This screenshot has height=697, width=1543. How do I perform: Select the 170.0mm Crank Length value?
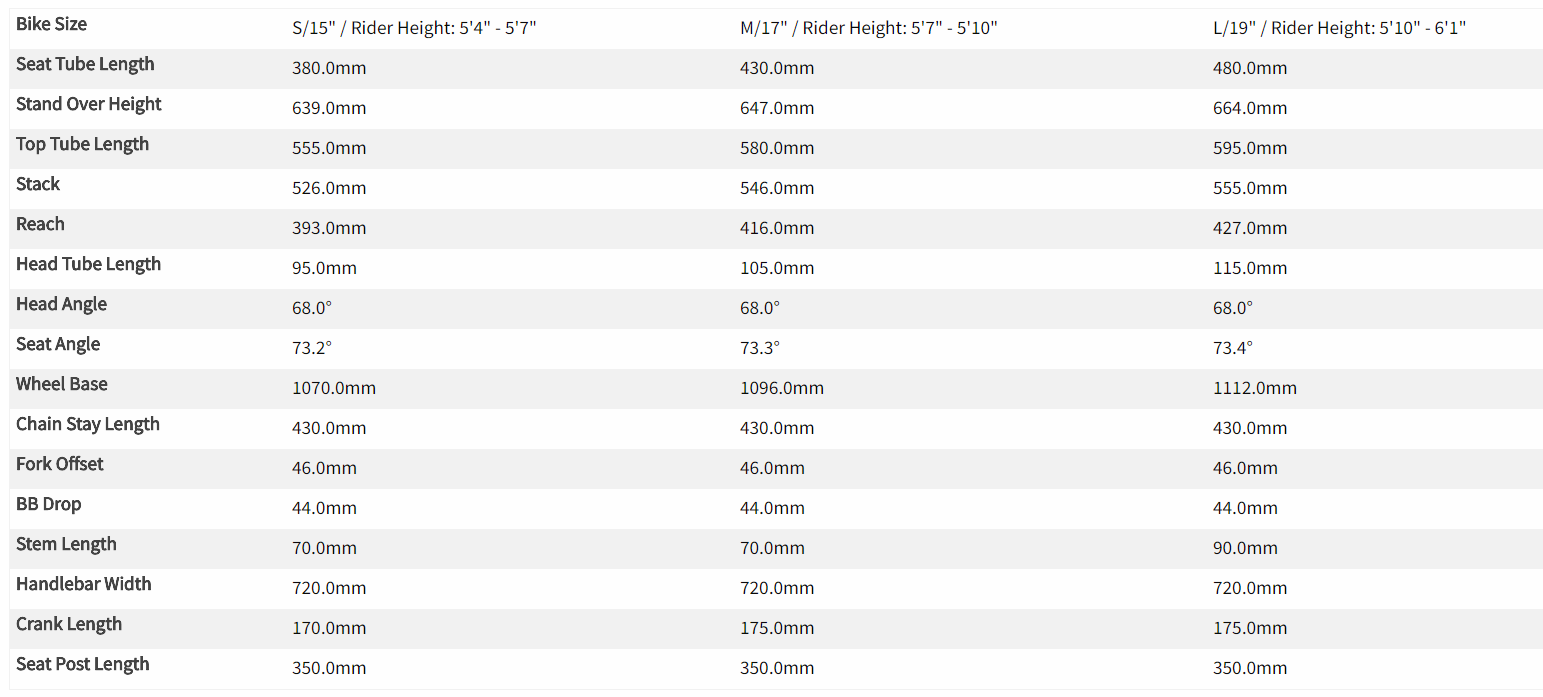(329, 628)
